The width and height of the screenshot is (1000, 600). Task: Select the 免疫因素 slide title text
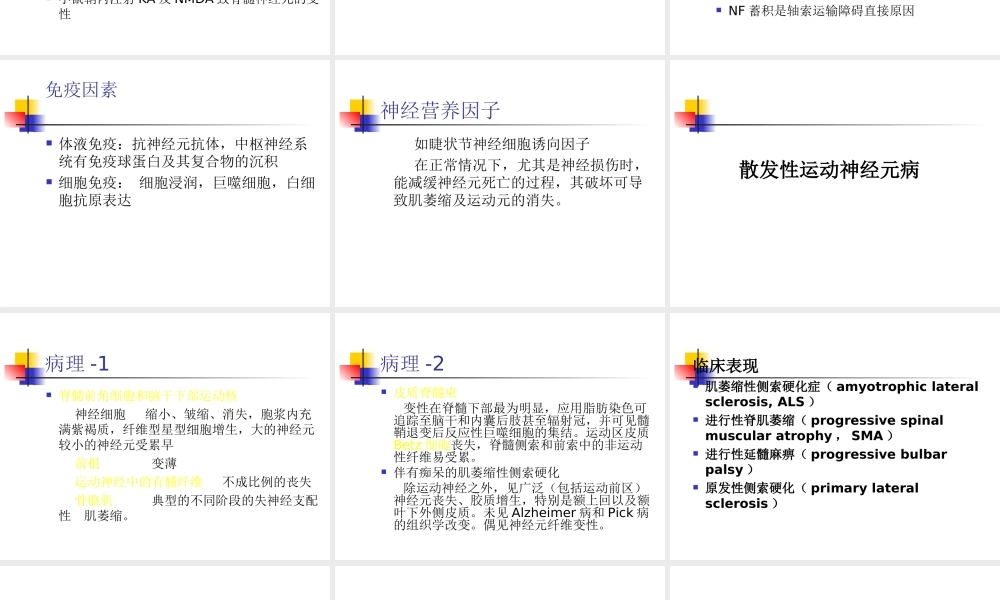point(80,90)
